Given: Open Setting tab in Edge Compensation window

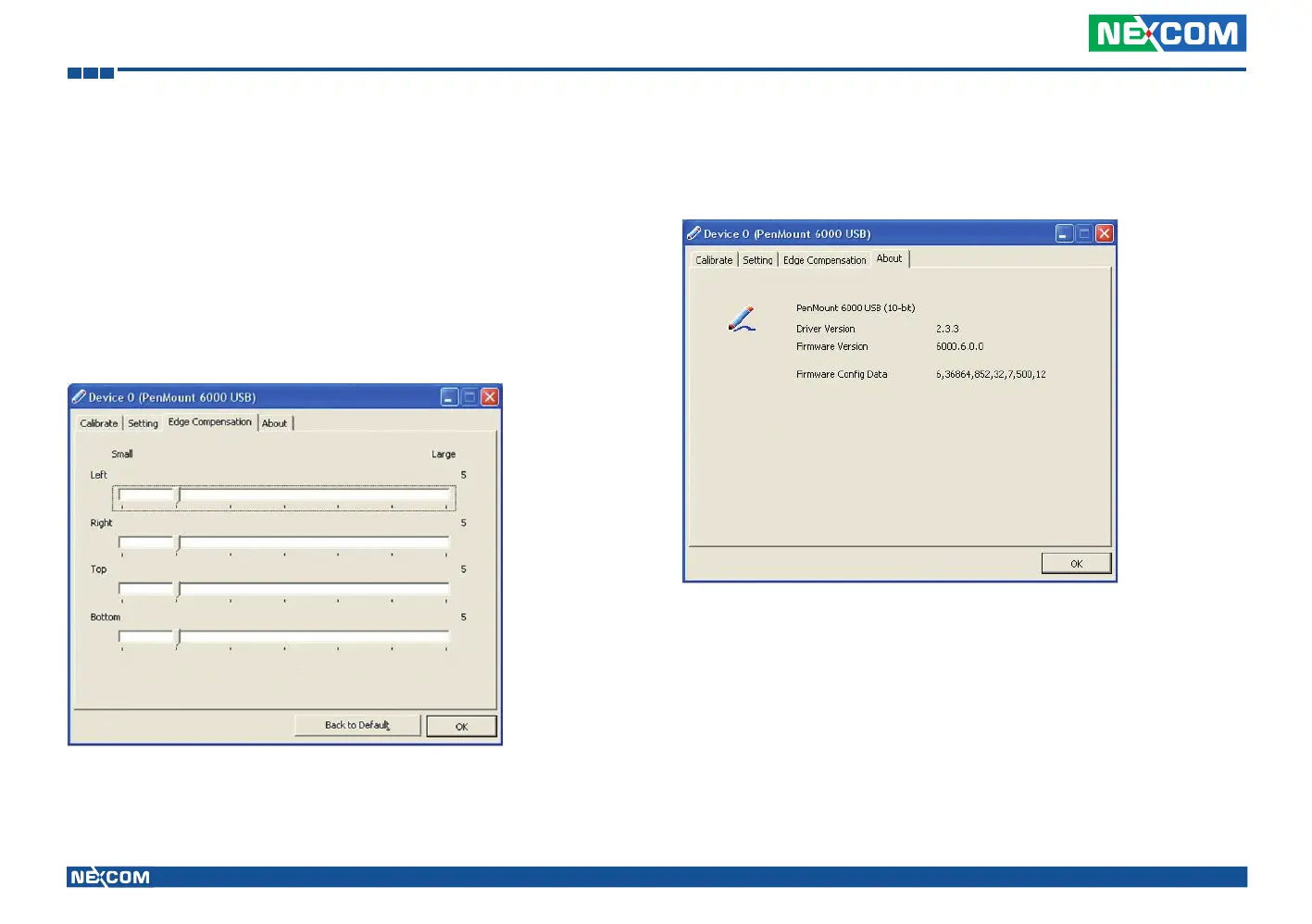Looking at the screenshot, I should (143, 423).
